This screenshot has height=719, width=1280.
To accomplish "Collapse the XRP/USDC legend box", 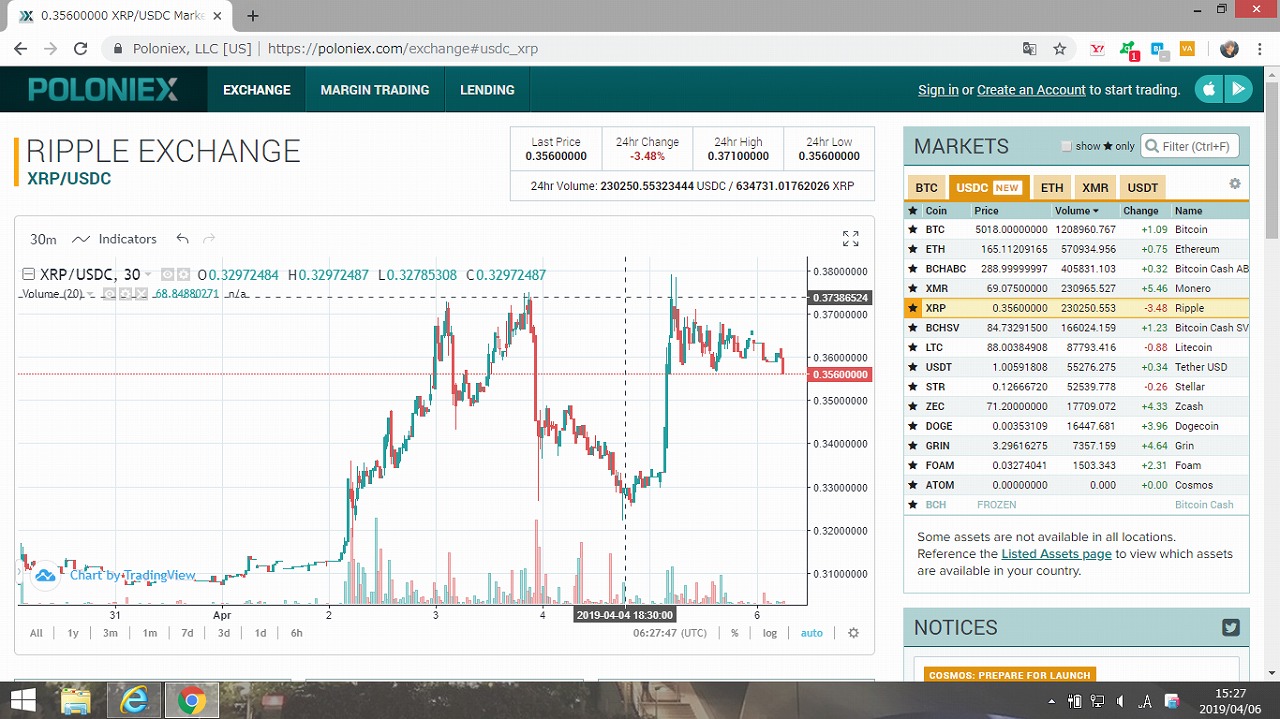I will point(28,275).
